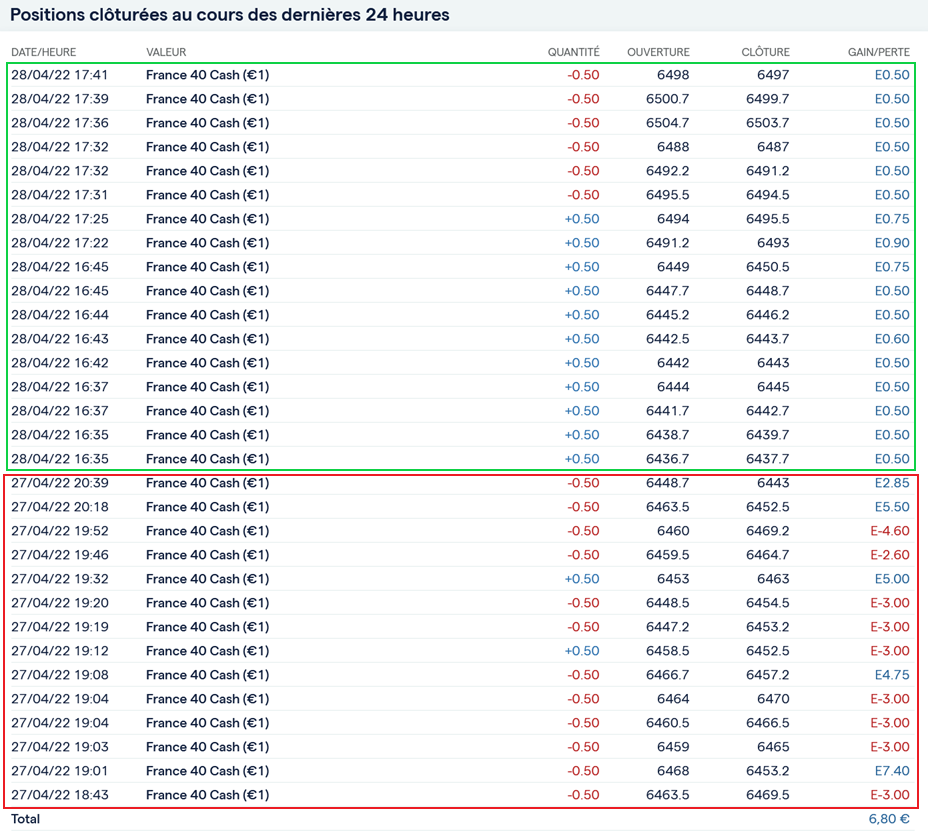
Task: Select the heading 'Positions clôturées au cours des dernières 24 heures'
Action: pos(230,15)
